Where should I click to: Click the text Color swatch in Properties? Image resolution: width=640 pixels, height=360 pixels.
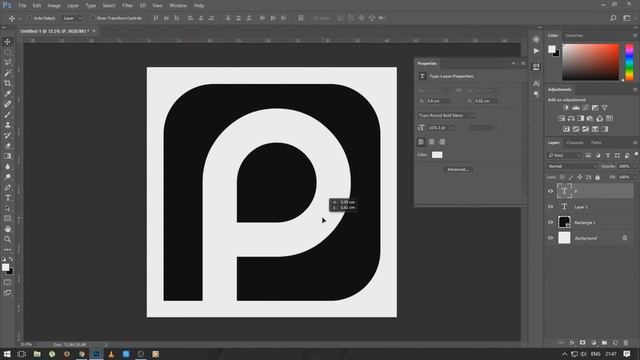(437, 155)
